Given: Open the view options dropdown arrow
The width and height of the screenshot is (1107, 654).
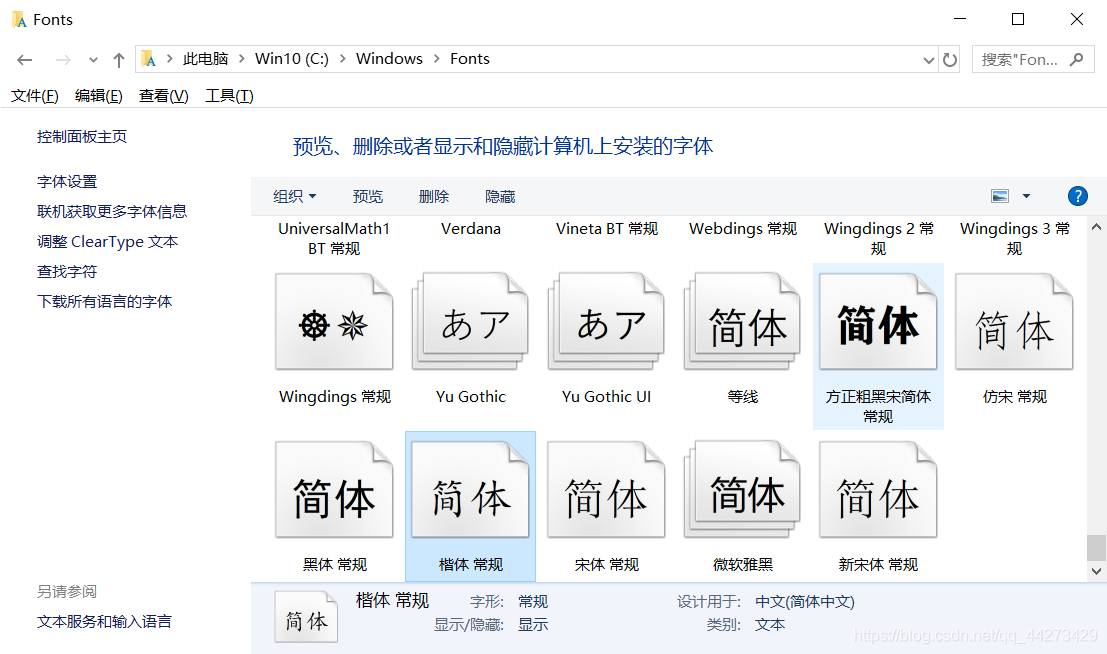Looking at the screenshot, I should click(1027, 196).
